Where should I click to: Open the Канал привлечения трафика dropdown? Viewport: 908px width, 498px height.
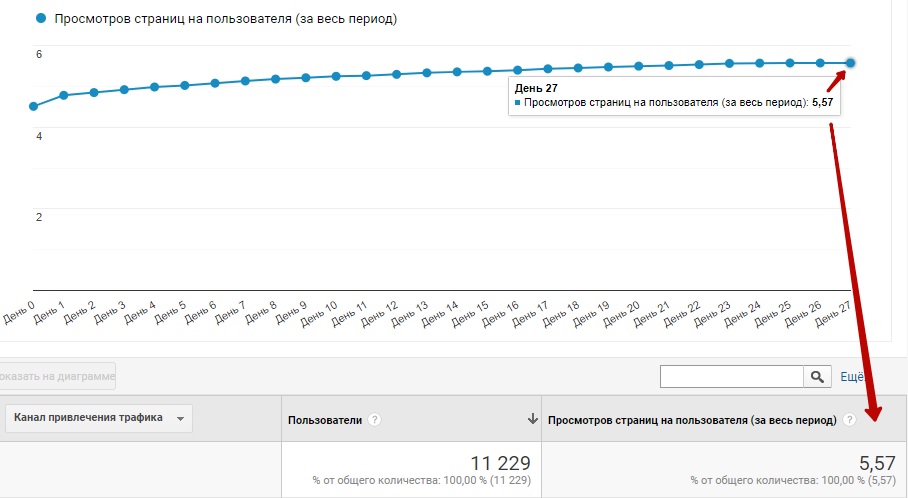[x=98, y=419]
